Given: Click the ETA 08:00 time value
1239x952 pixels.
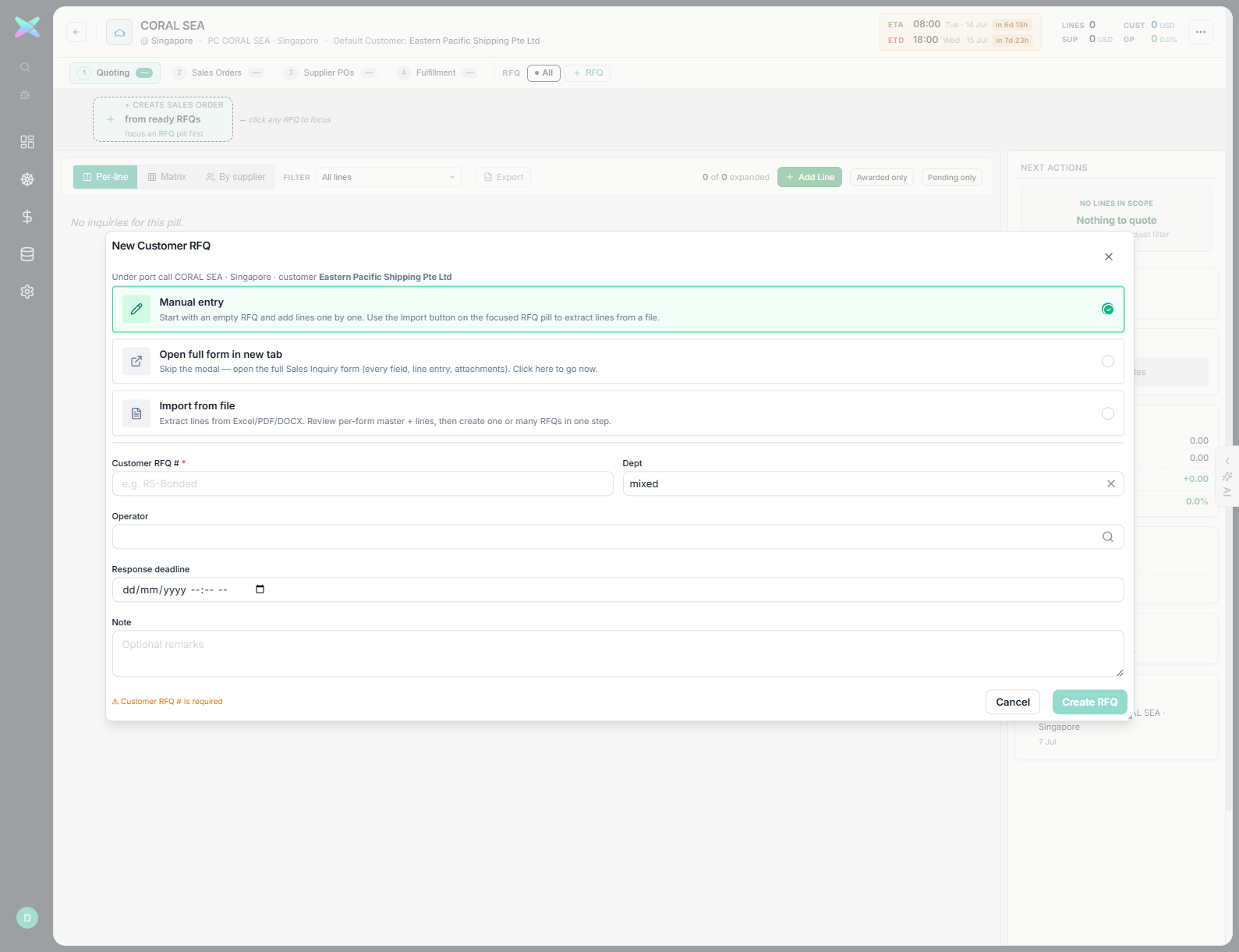Looking at the screenshot, I should 926,25.
